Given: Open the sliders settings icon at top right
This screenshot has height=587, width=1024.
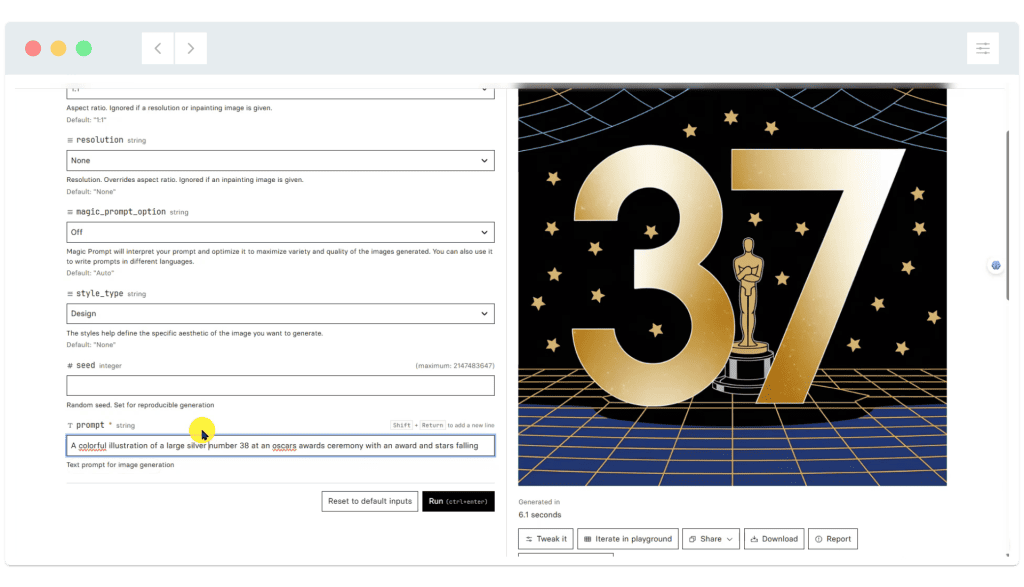Looking at the screenshot, I should tap(983, 48).
